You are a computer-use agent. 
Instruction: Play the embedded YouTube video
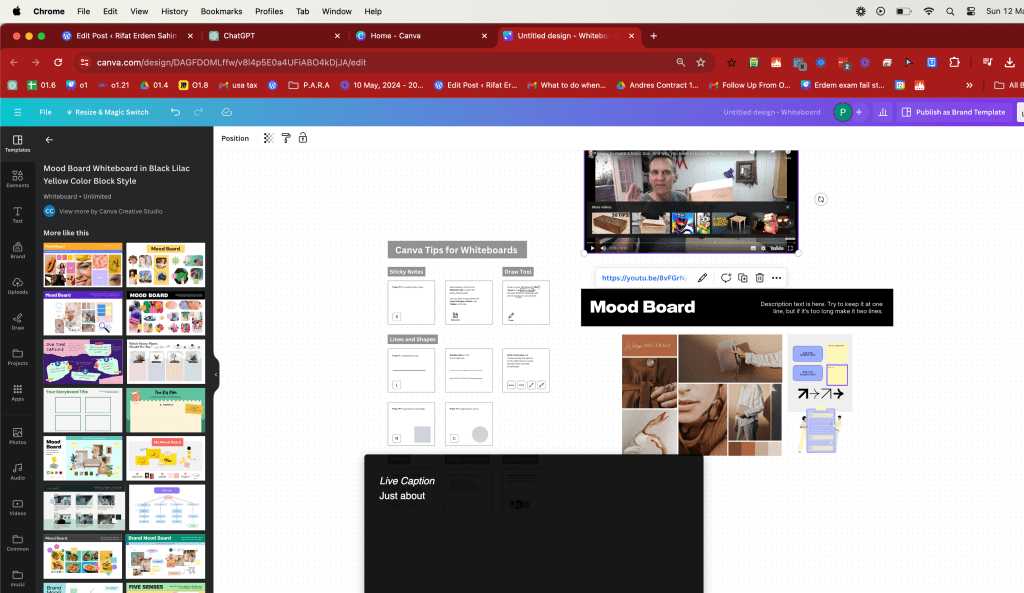click(x=592, y=248)
